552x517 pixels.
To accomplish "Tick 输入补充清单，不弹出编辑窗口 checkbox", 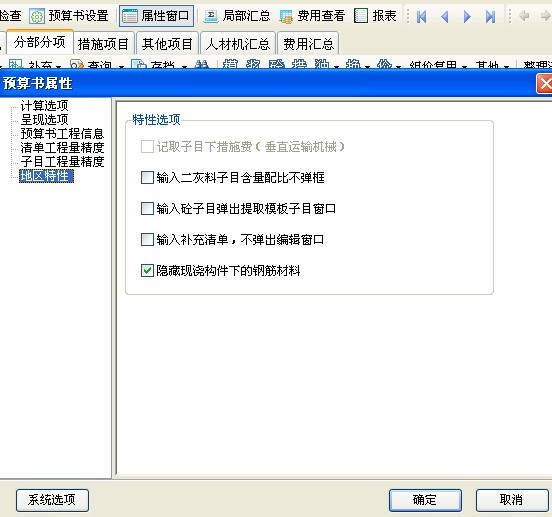I will coord(147,239).
